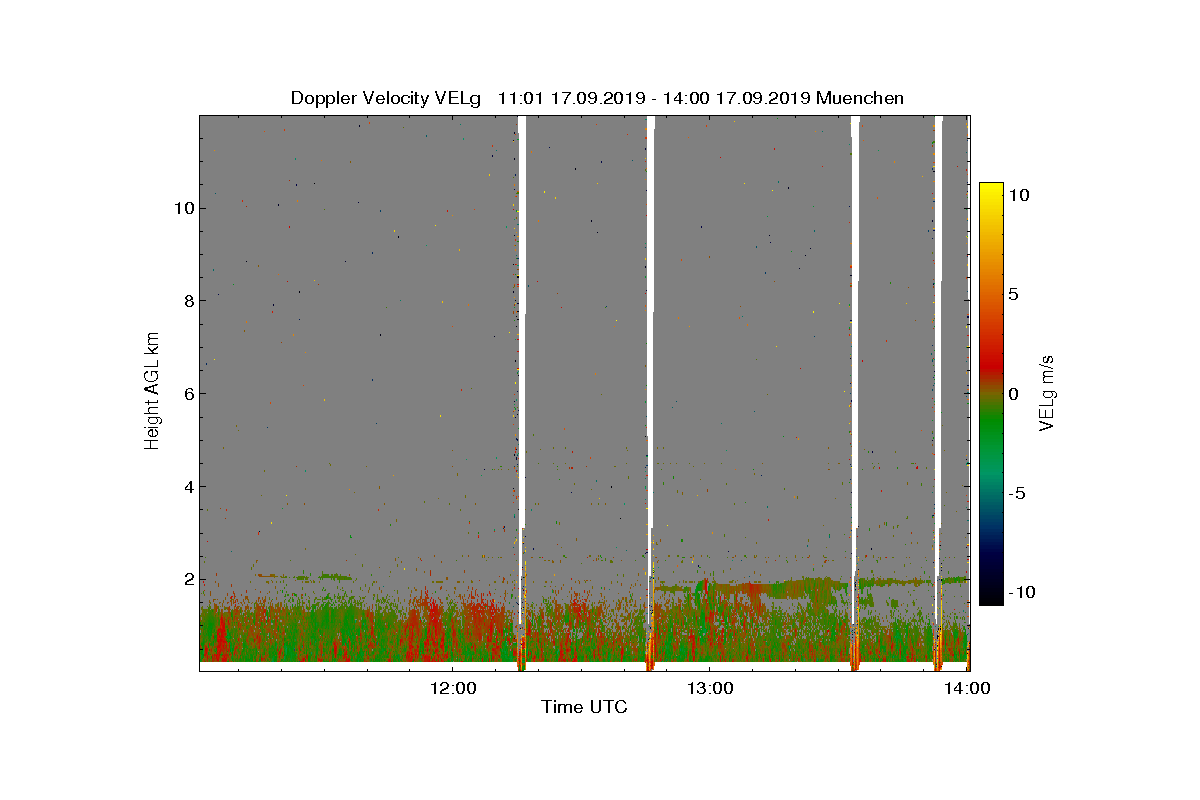Click the '14:00' time tick label

[967, 688]
